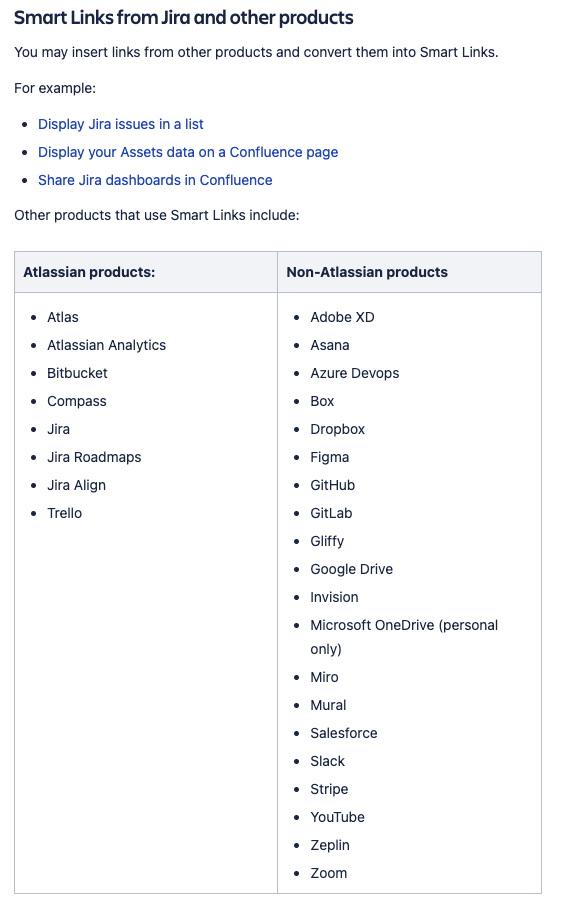Select 'Trello' in the Atlassian list
Image resolution: width=565 pixels, height=904 pixels.
point(65,514)
